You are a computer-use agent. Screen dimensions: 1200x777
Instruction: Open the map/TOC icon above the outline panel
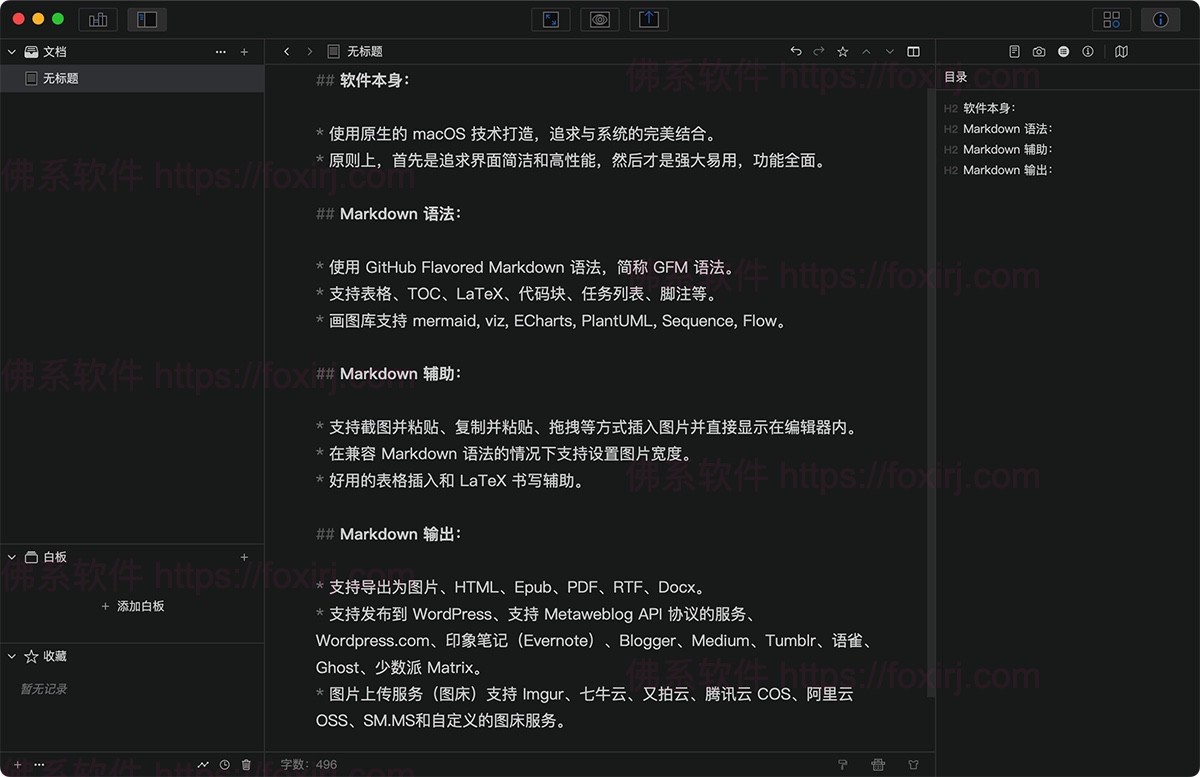coord(1122,51)
